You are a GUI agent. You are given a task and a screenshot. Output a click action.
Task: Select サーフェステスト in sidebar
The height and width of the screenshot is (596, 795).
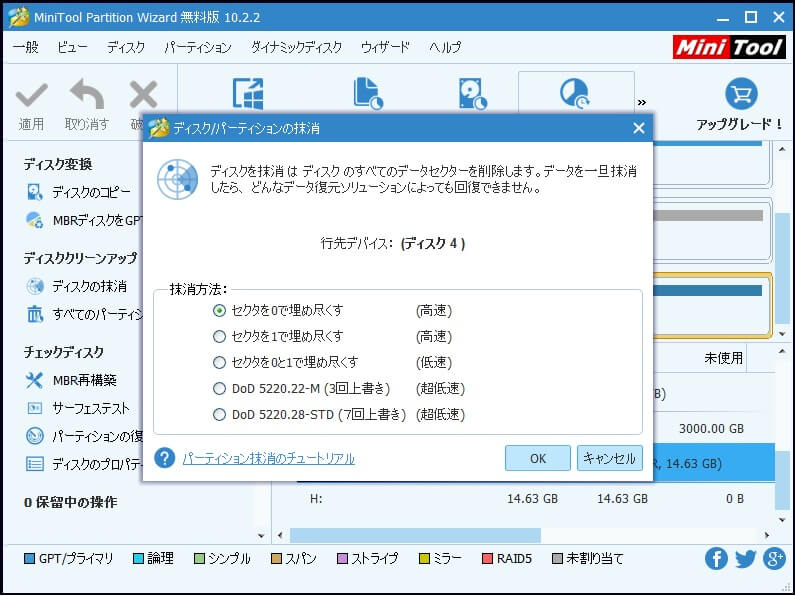coord(78,408)
